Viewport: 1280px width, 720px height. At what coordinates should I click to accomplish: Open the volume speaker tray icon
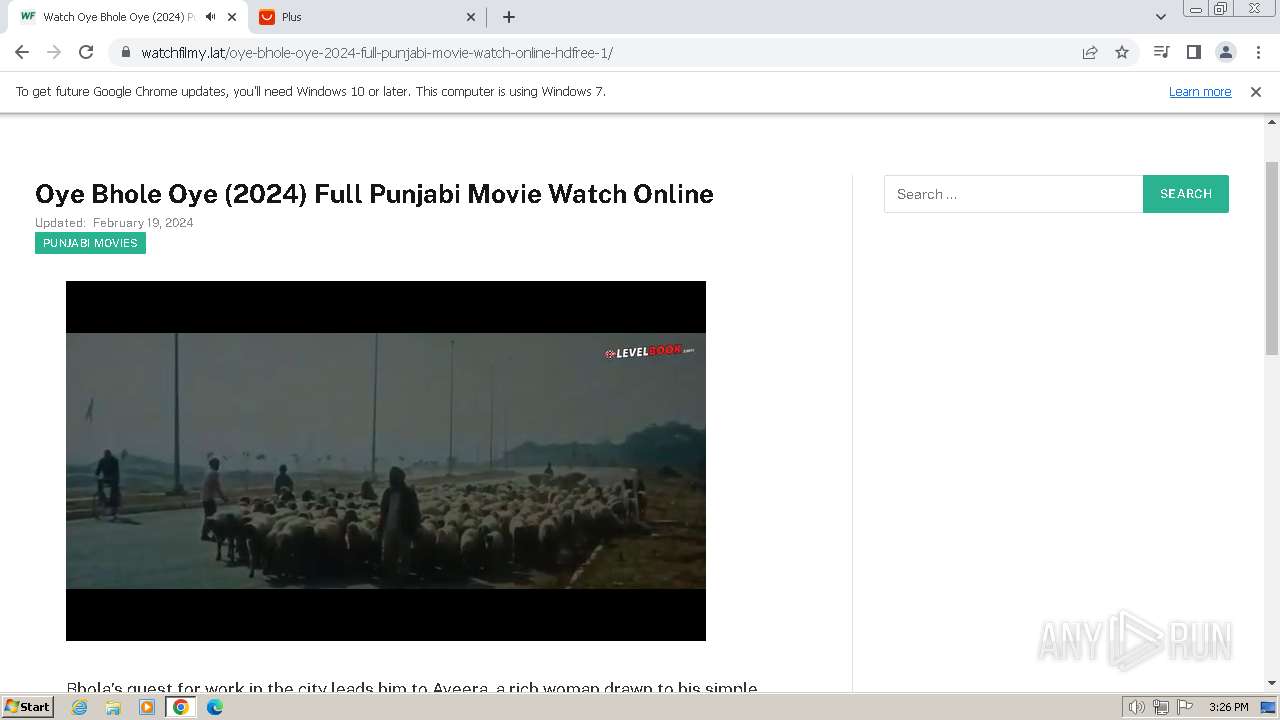pos(1137,707)
